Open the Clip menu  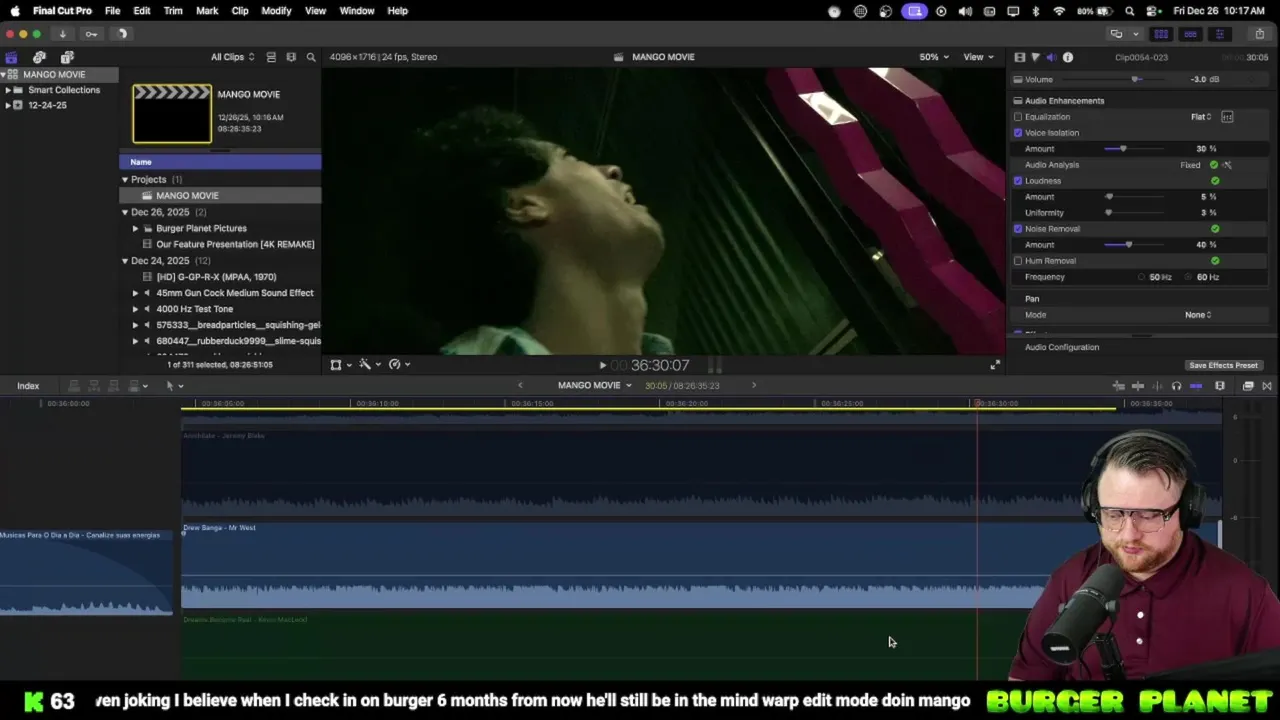pos(240,11)
